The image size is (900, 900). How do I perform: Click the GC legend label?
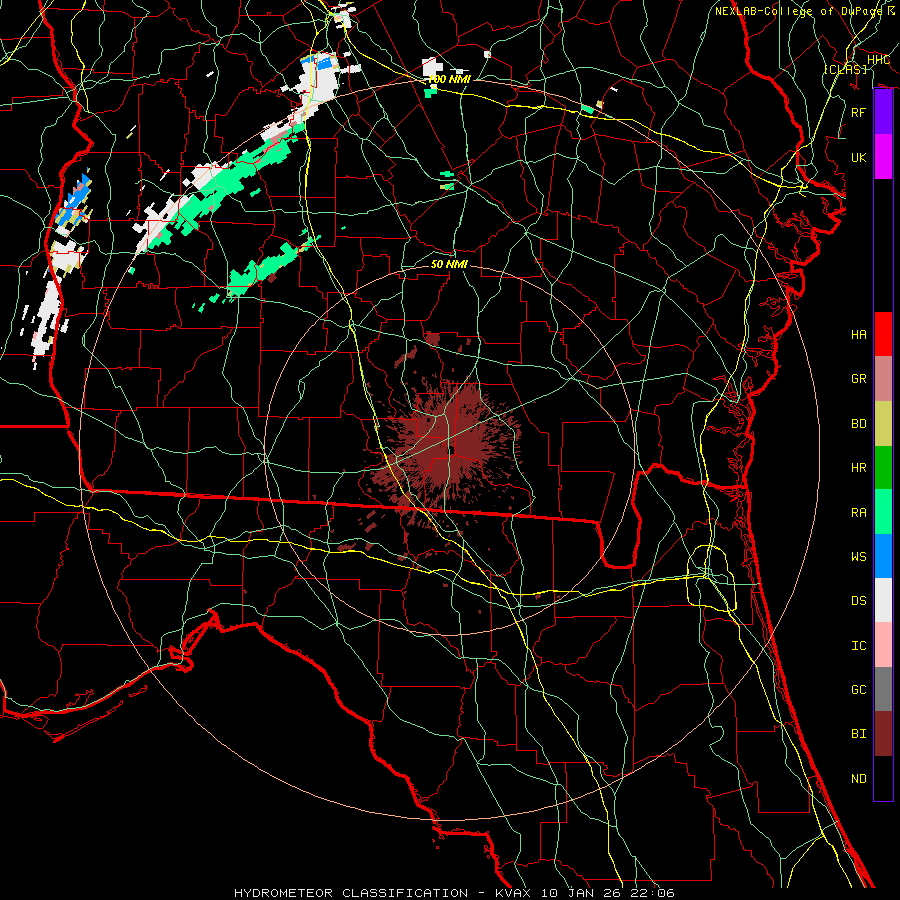(858, 690)
